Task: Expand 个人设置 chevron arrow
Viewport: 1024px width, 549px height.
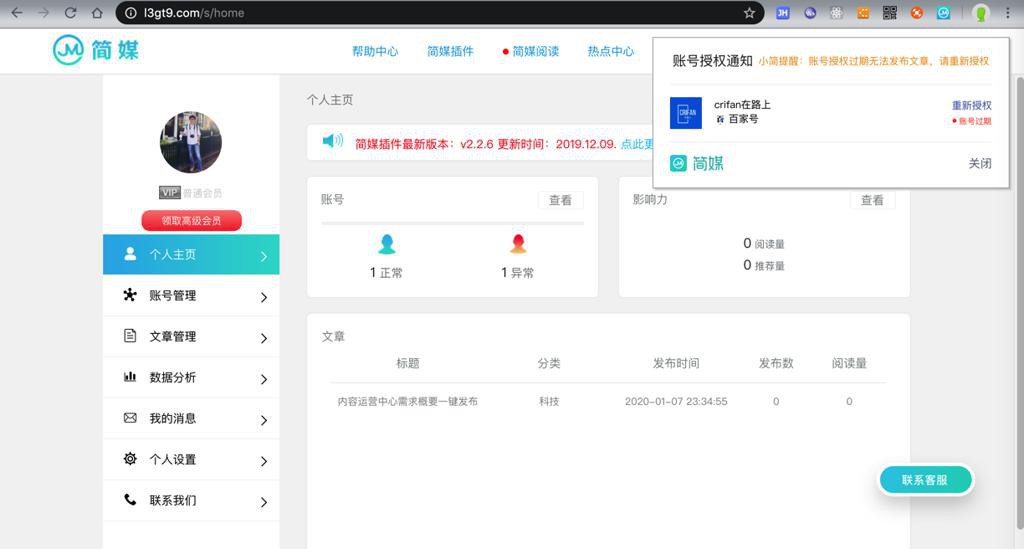Action: coord(264,462)
